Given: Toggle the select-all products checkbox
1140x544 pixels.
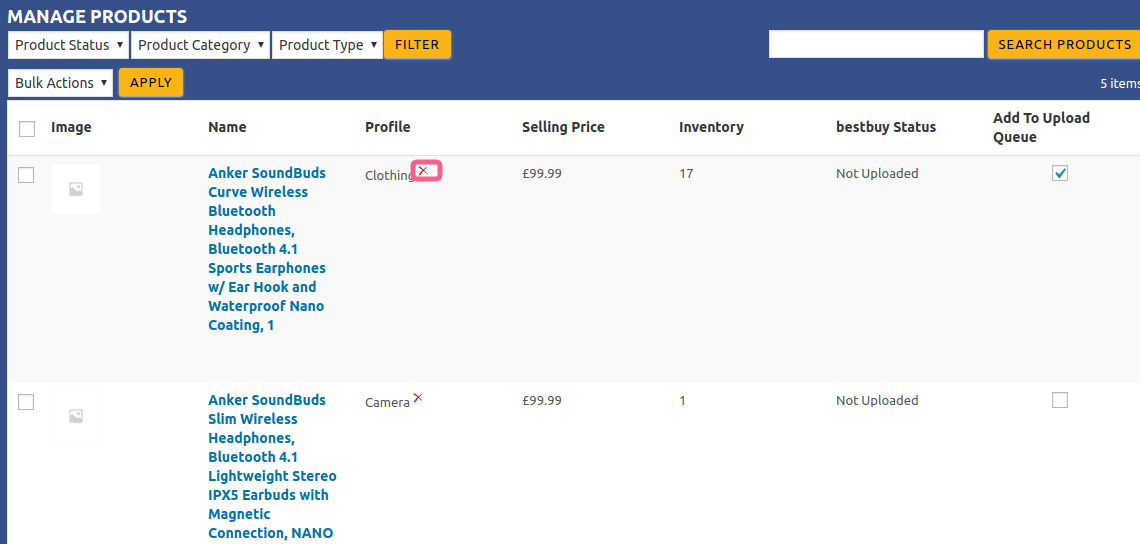Looking at the screenshot, I should pyautogui.click(x=27, y=129).
